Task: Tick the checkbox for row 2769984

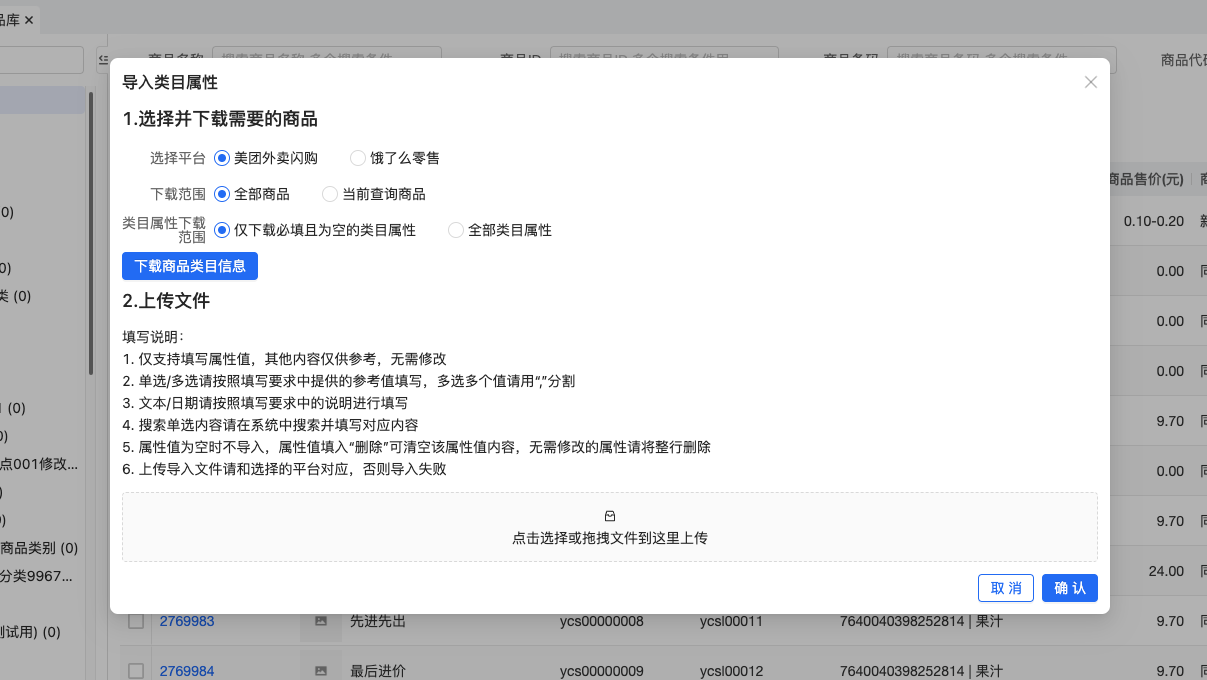Action: click(x=136, y=671)
